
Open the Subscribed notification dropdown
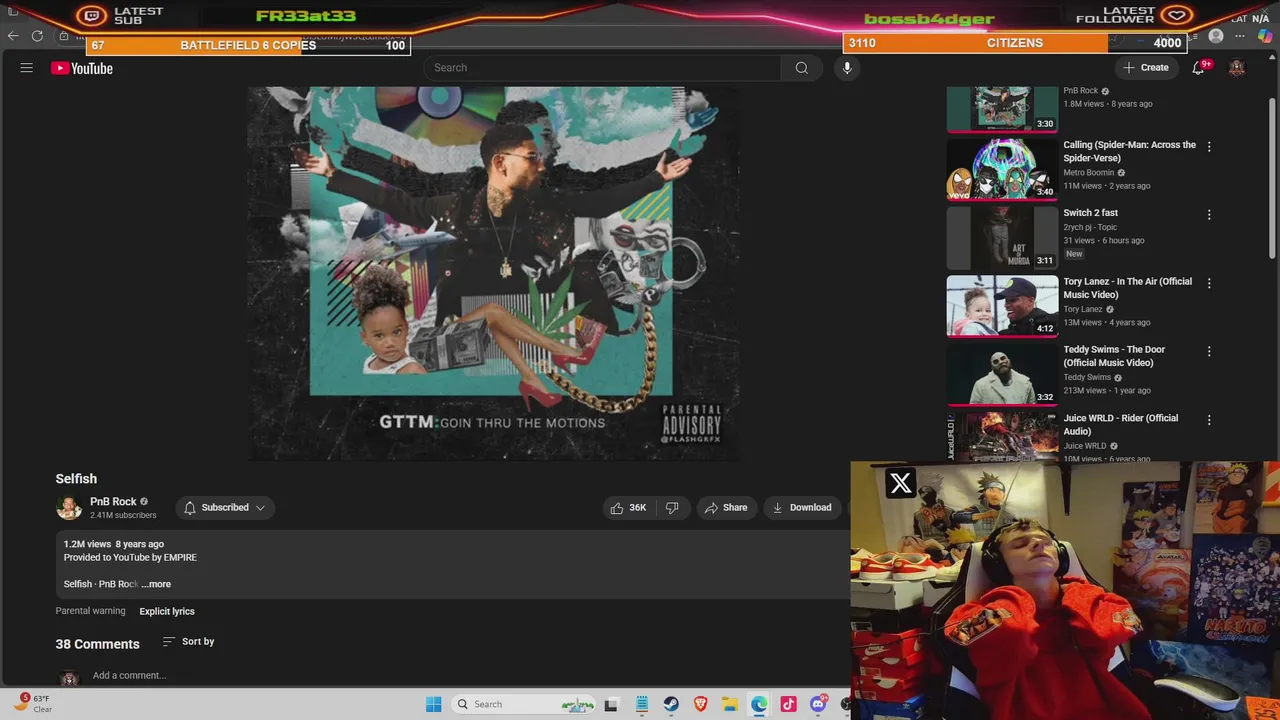(x=225, y=508)
